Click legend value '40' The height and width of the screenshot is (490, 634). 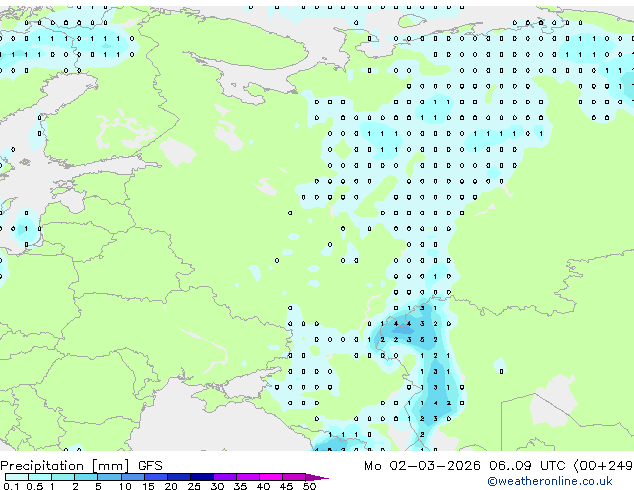click(x=263, y=486)
